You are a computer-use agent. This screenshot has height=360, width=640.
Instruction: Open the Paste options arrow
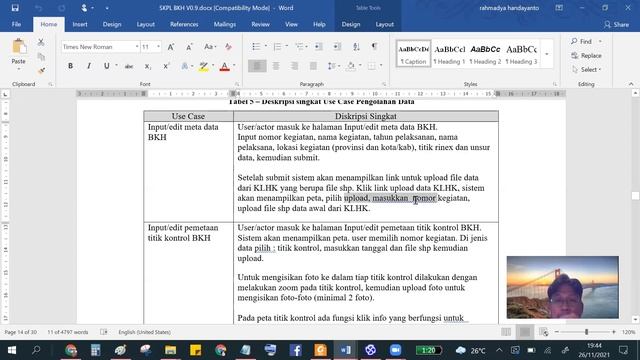point(18,69)
